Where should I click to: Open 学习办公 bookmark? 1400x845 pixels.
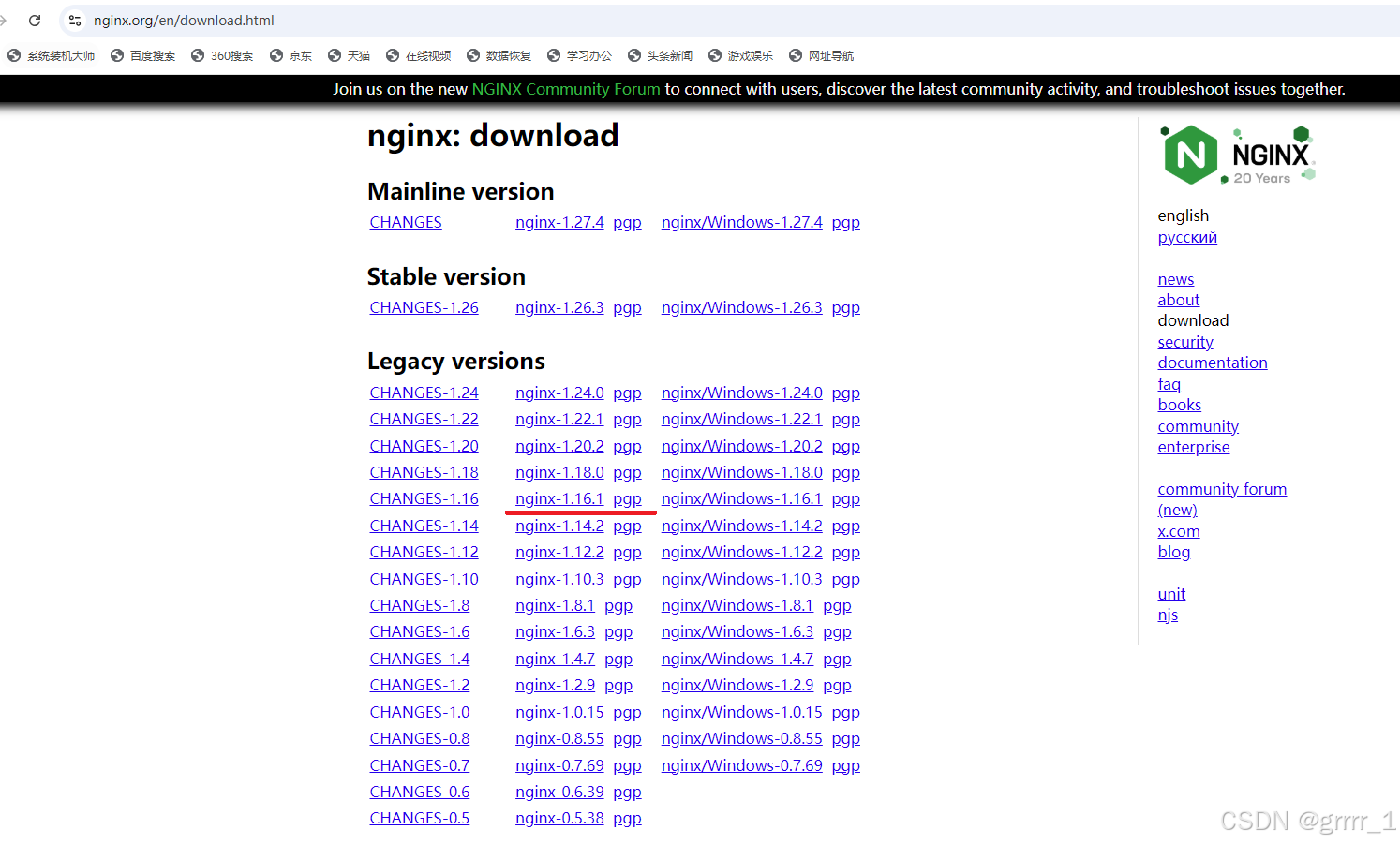coord(580,55)
